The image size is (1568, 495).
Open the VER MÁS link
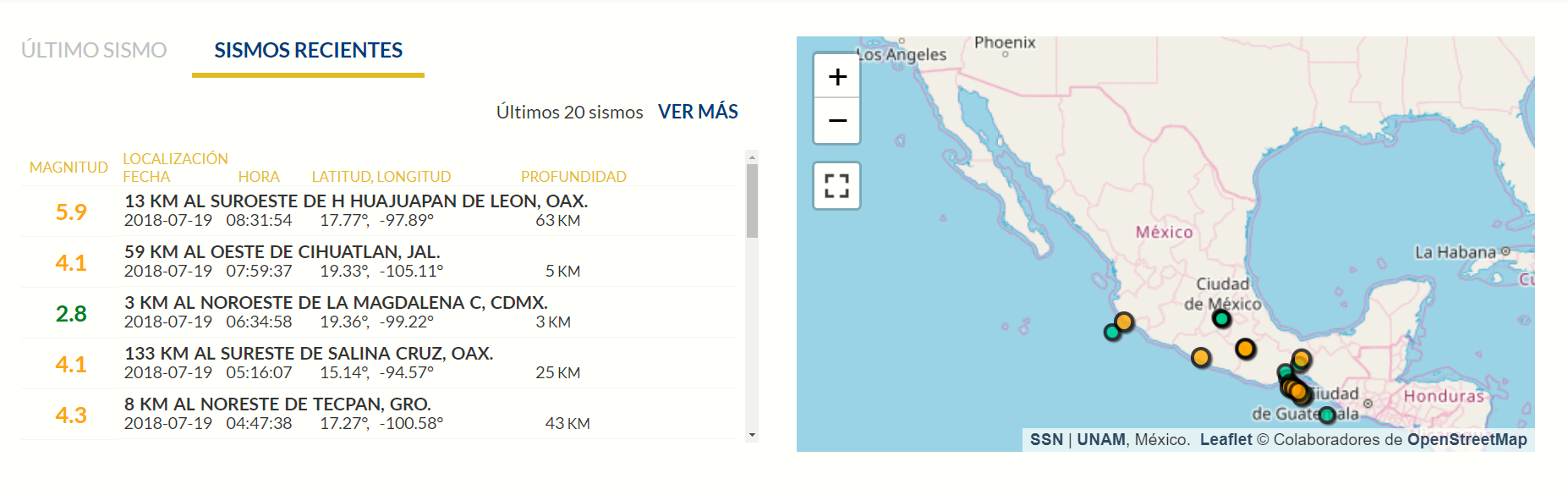point(698,112)
